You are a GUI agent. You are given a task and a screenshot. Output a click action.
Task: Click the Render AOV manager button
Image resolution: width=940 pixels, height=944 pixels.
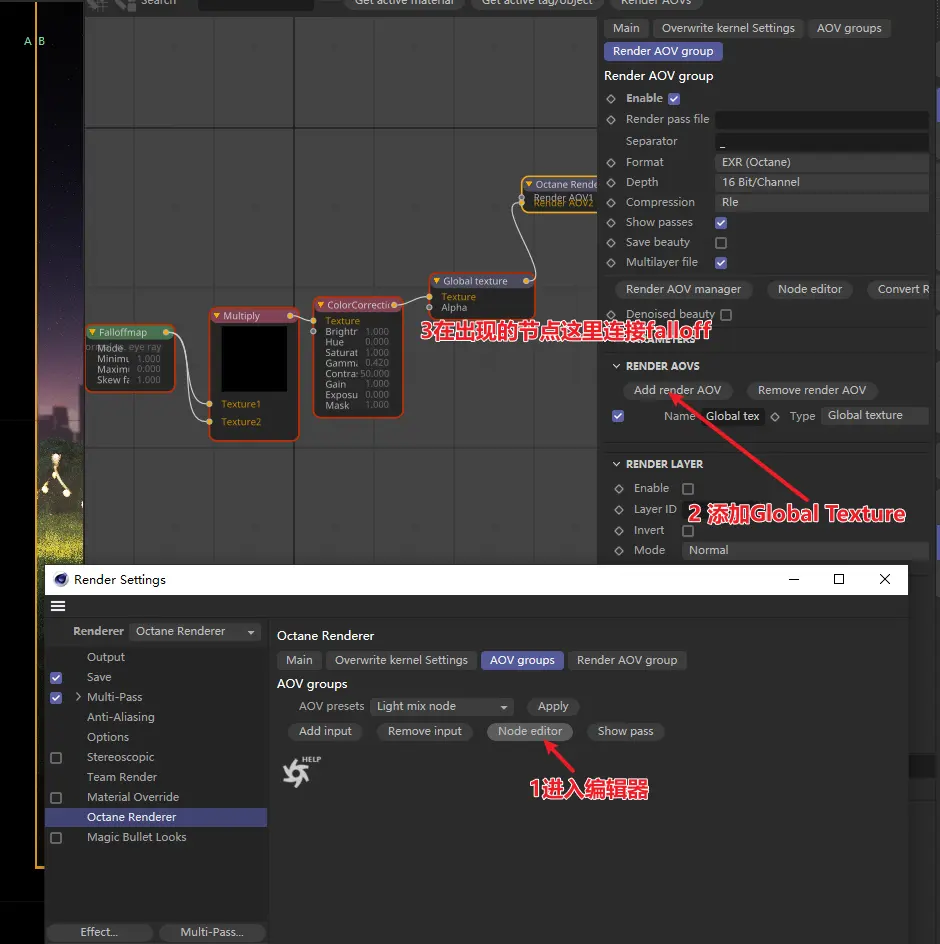pos(683,290)
